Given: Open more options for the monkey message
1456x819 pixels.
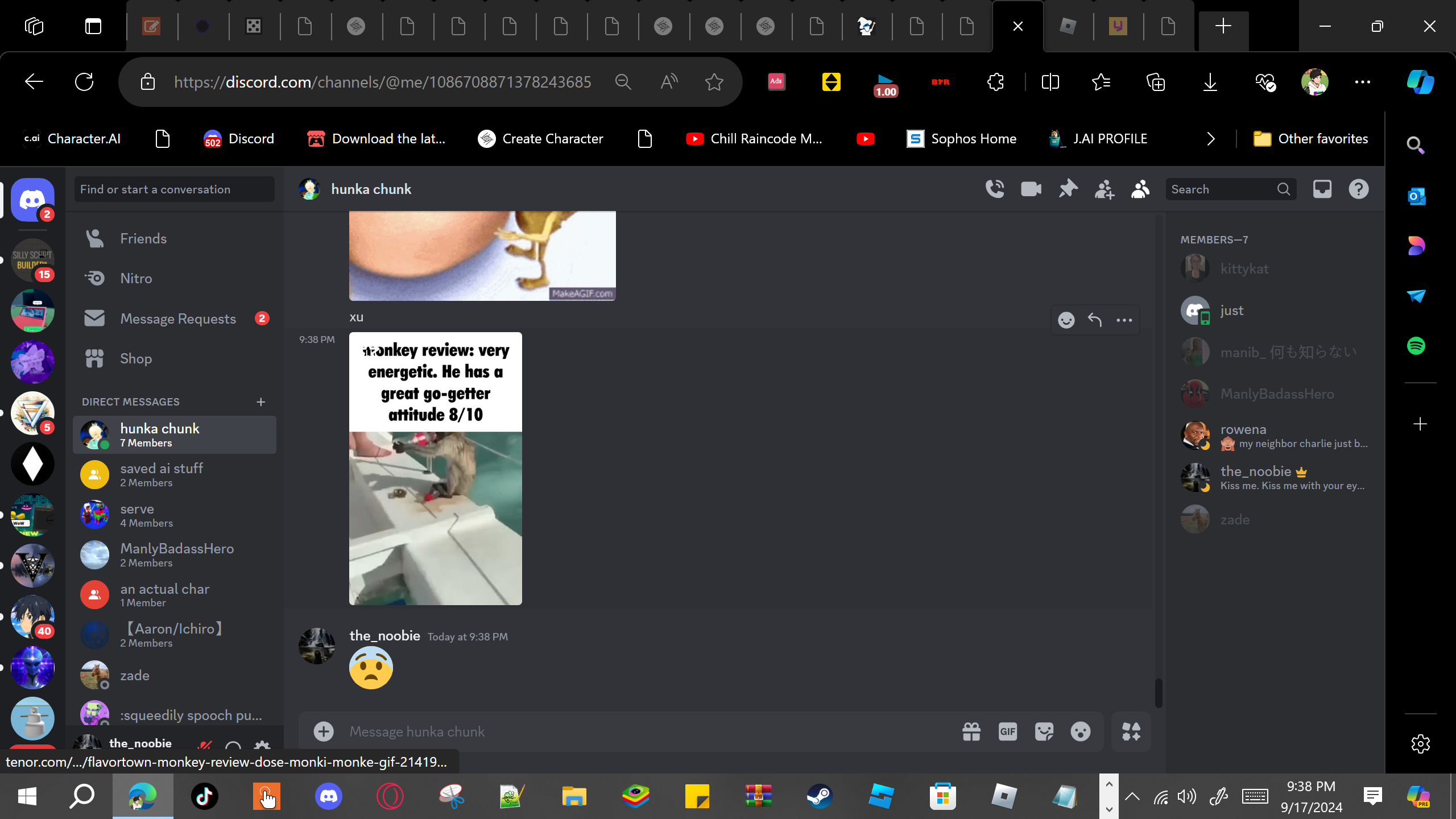Looking at the screenshot, I should (x=1124, y=320).
